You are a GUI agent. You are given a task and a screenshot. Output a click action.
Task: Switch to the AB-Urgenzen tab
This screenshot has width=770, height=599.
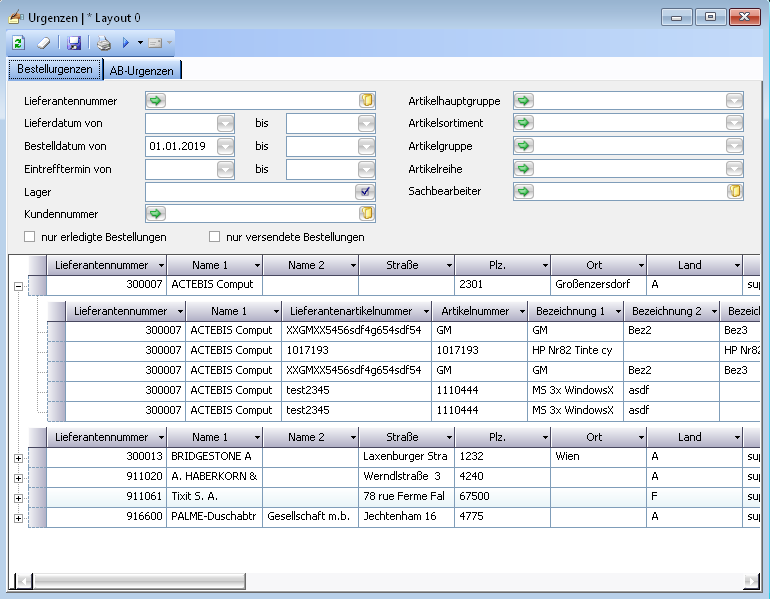pos(142,70)
